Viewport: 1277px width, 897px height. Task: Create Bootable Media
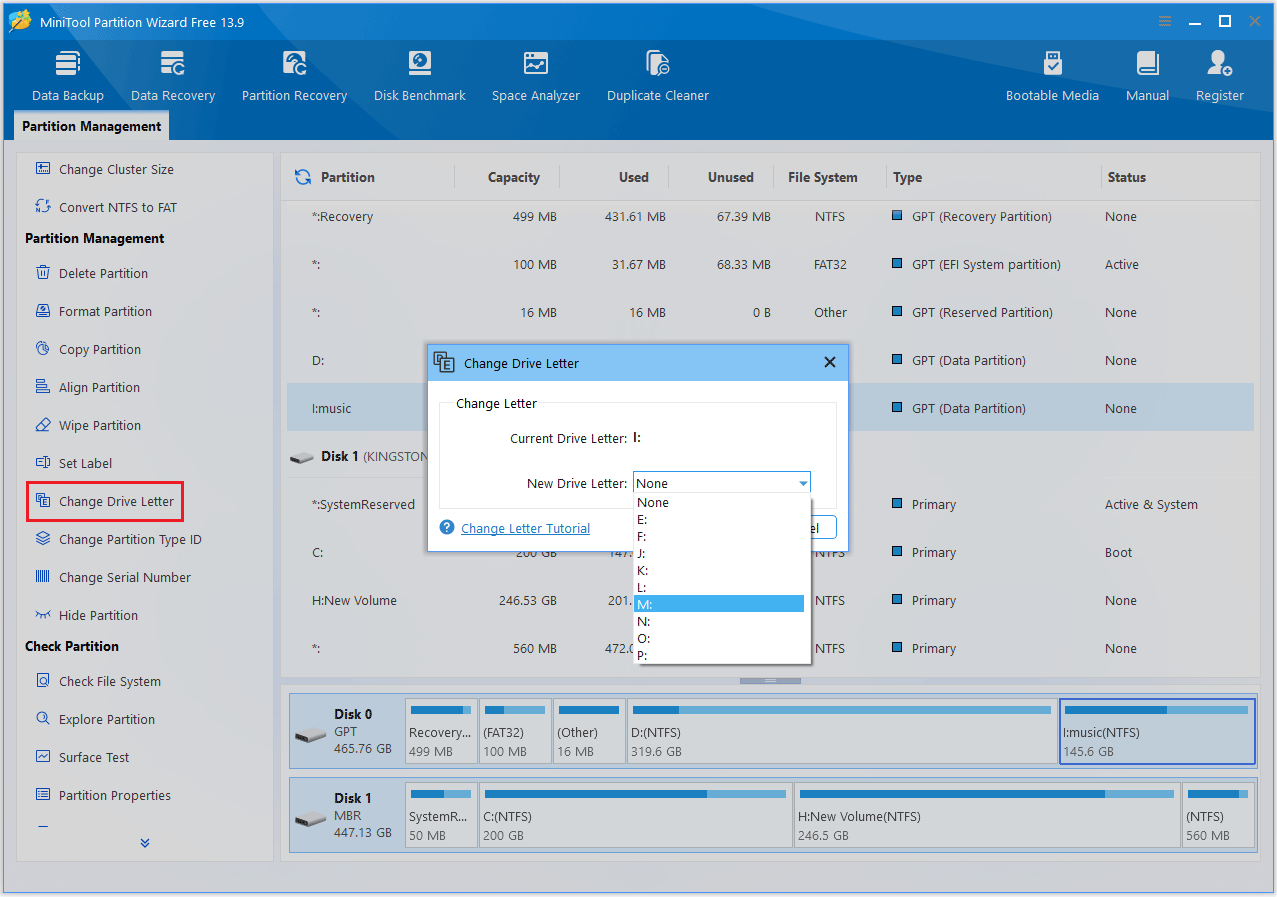coord(1052,77)
